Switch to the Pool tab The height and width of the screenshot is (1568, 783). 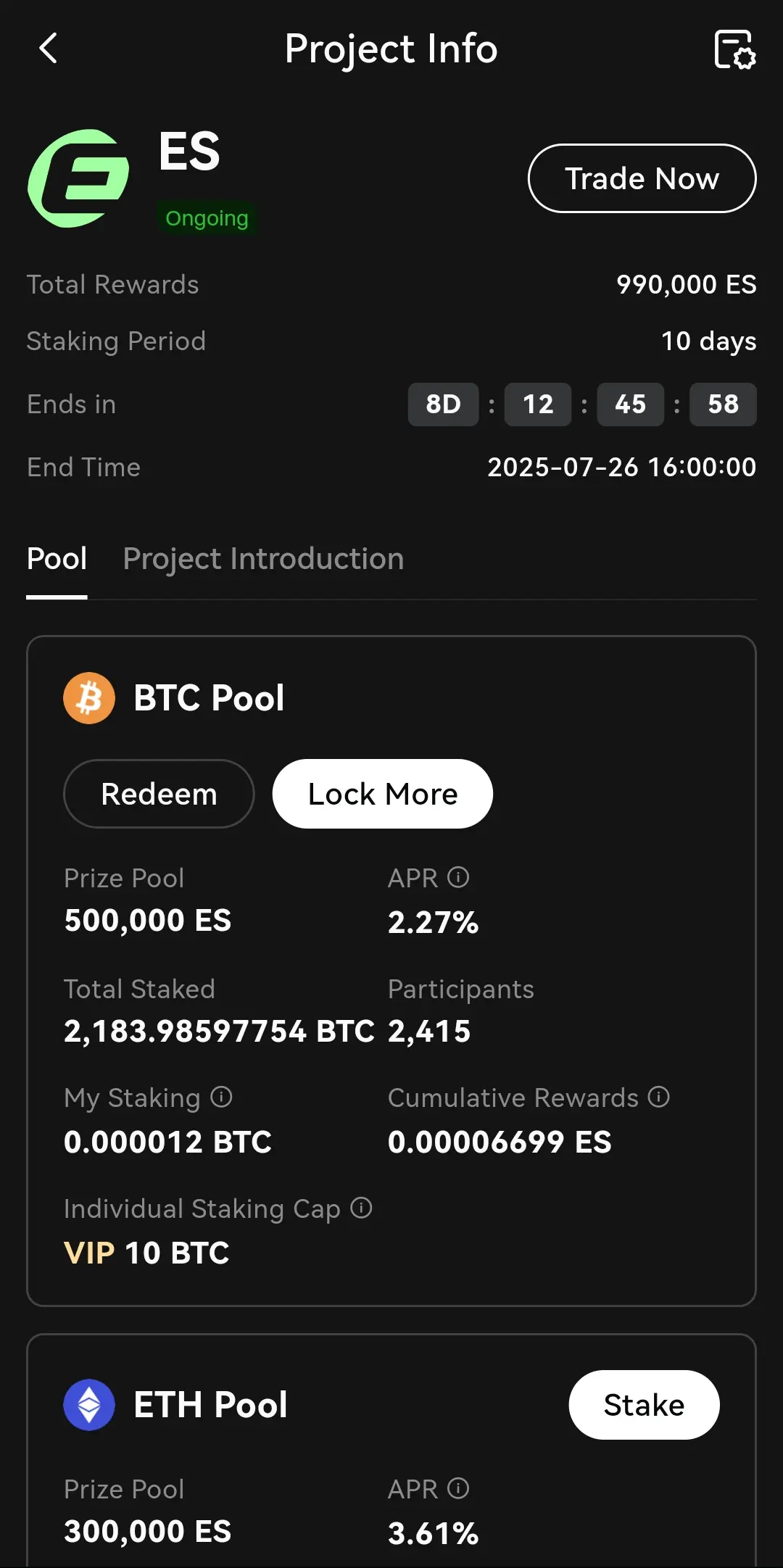[x=57, y=559]
